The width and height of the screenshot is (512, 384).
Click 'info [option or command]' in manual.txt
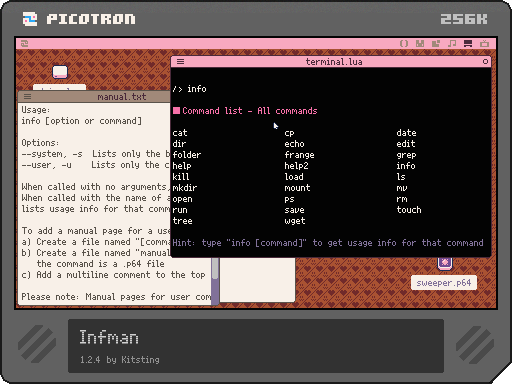82,121
